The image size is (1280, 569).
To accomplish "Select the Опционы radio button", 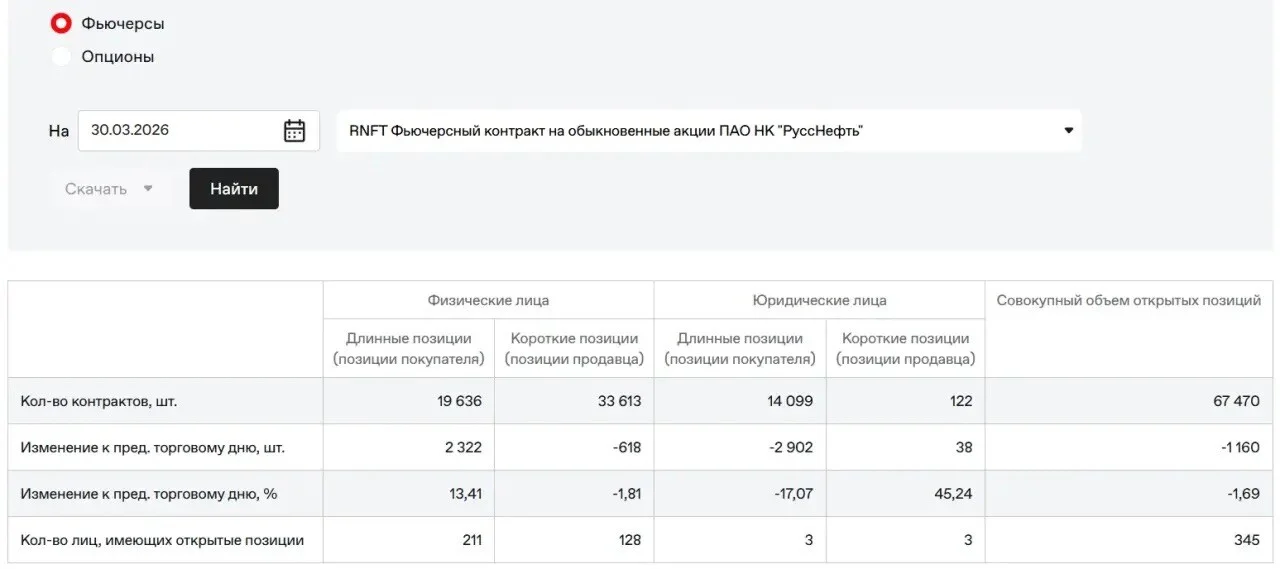I will click(x=61, y=57).
